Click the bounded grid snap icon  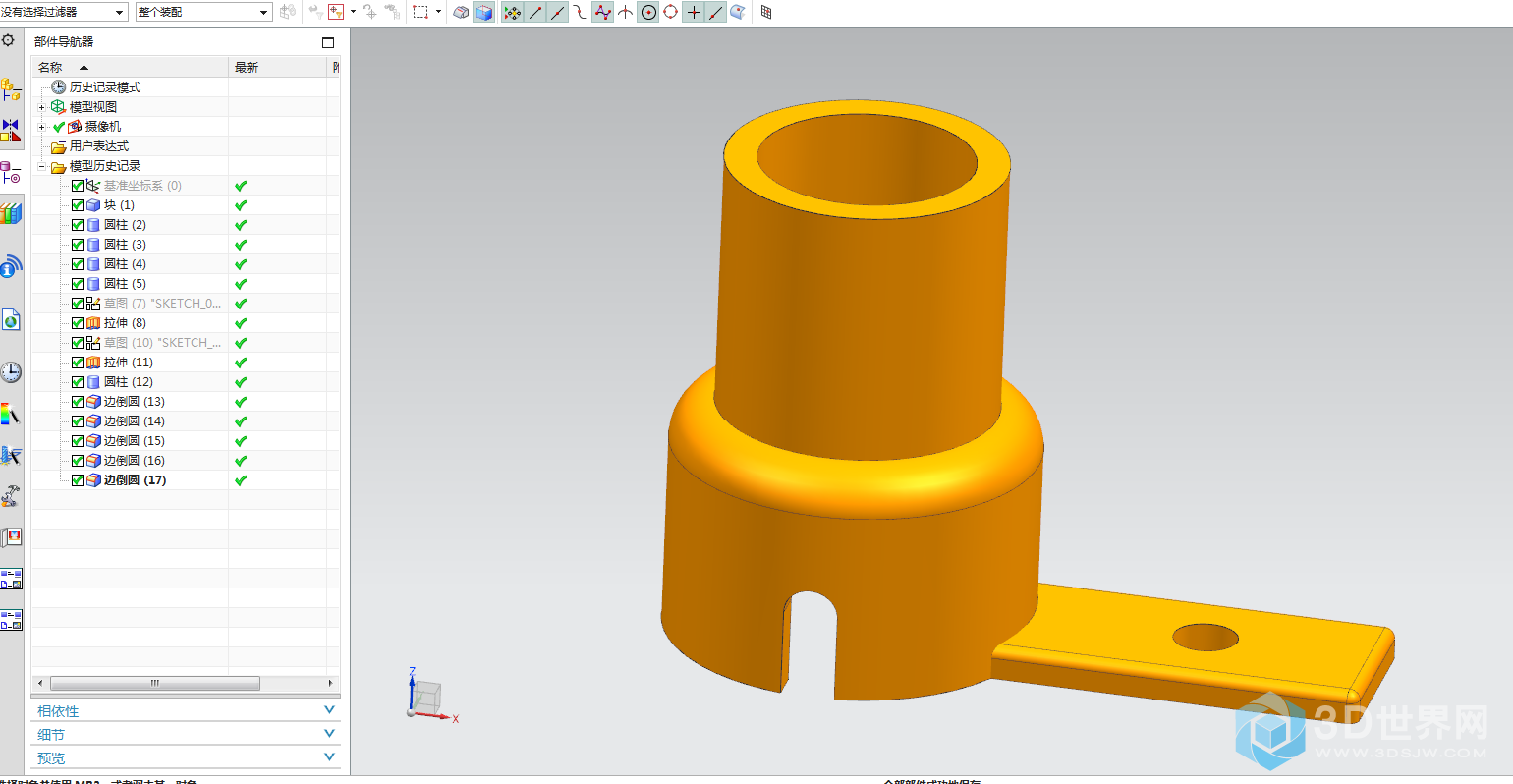[766, 12]
